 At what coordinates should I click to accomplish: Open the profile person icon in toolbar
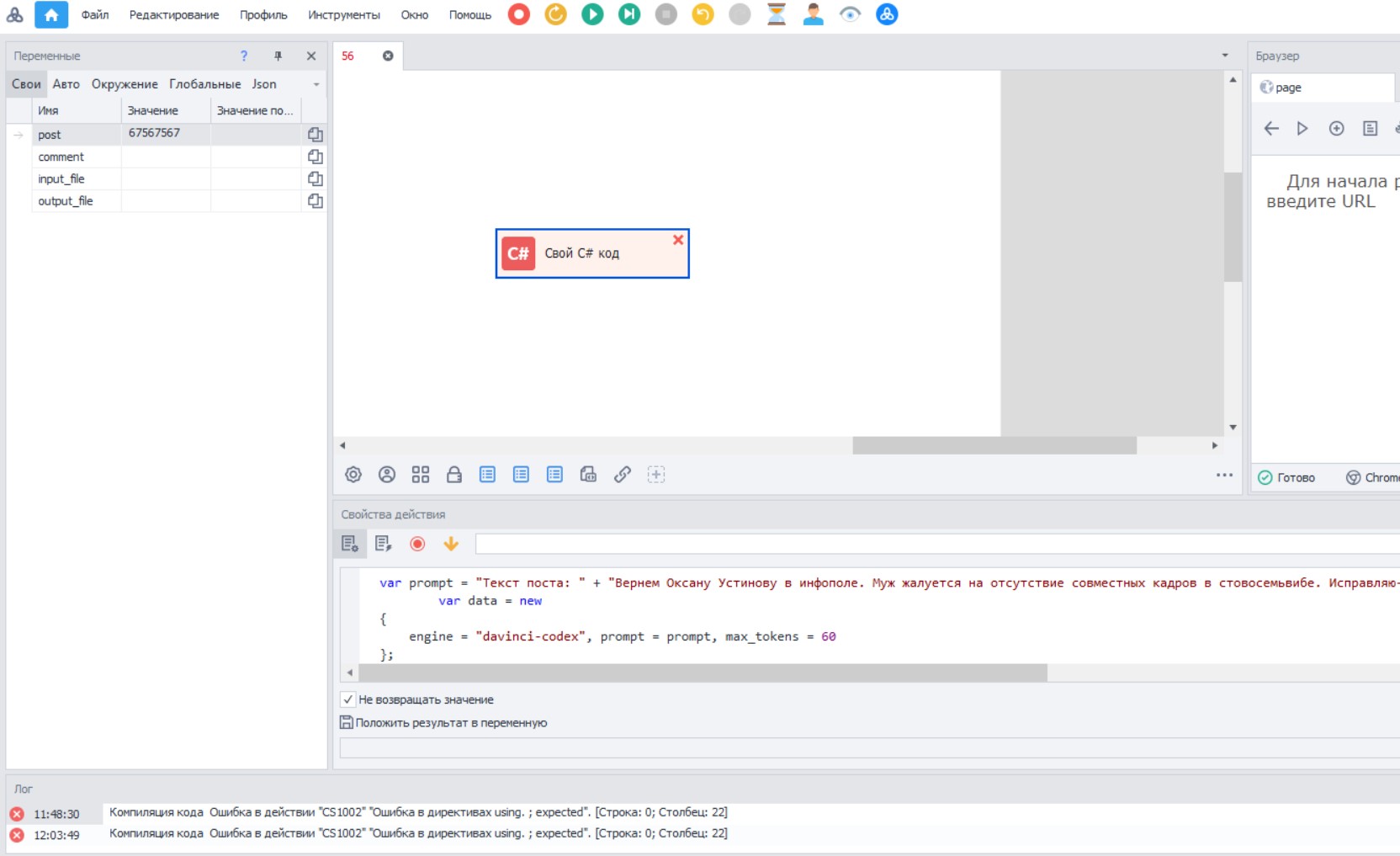click(x=813, y=14)
